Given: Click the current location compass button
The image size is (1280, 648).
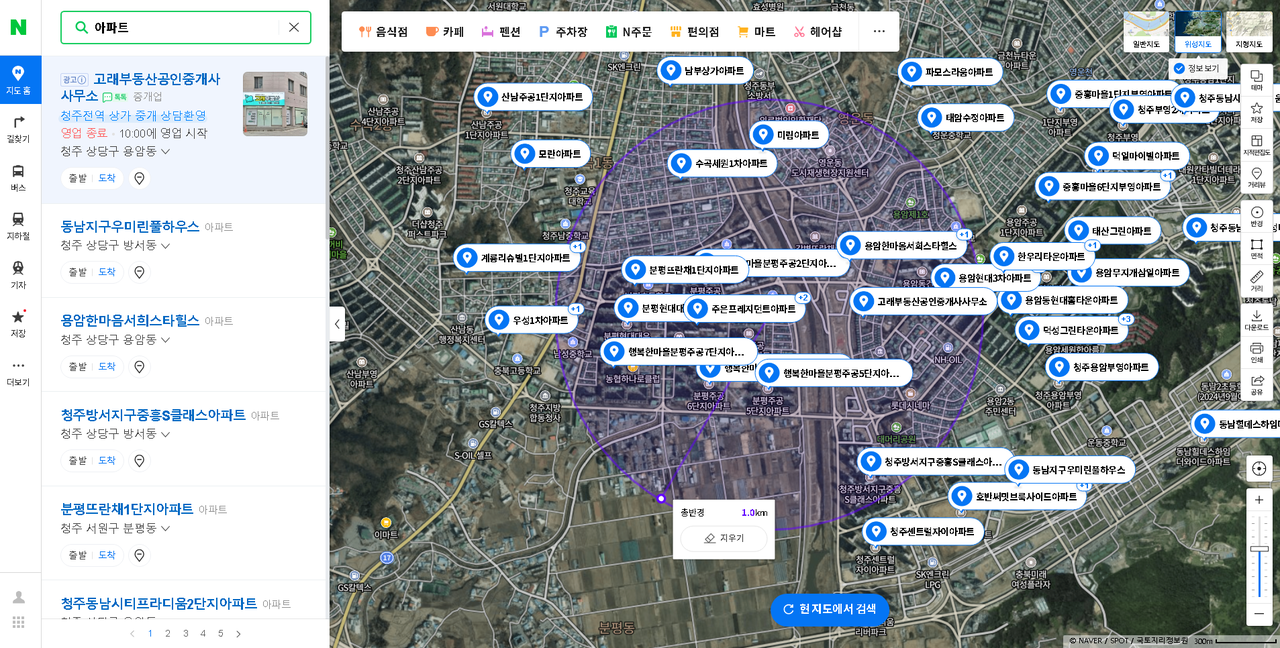Looking at the screenshot, I should click(x=1259, y=468).
